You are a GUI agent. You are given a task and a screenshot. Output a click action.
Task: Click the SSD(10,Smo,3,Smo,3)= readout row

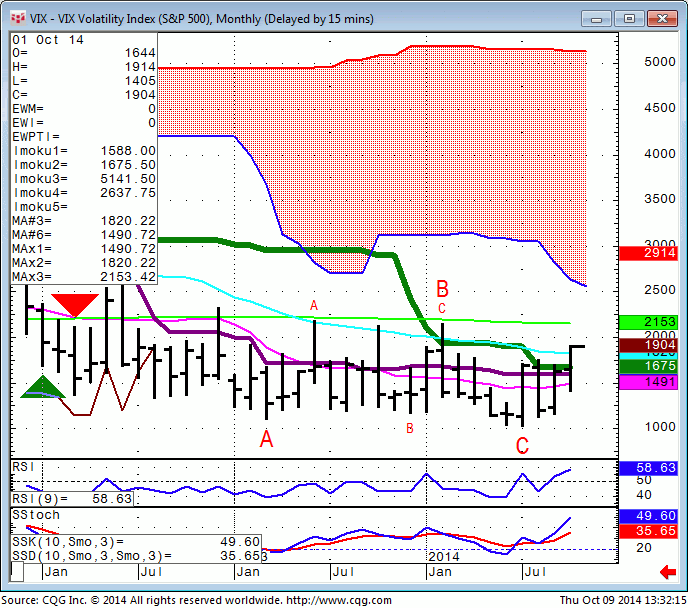pos(136,556)
